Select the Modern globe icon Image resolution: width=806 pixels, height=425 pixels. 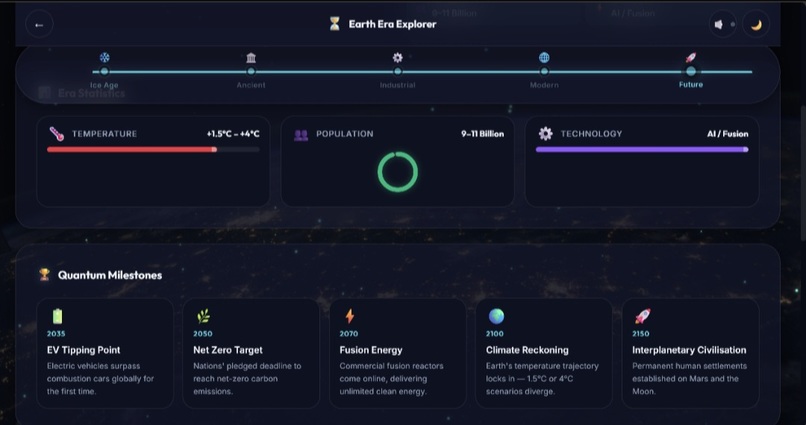click(544, 57)
